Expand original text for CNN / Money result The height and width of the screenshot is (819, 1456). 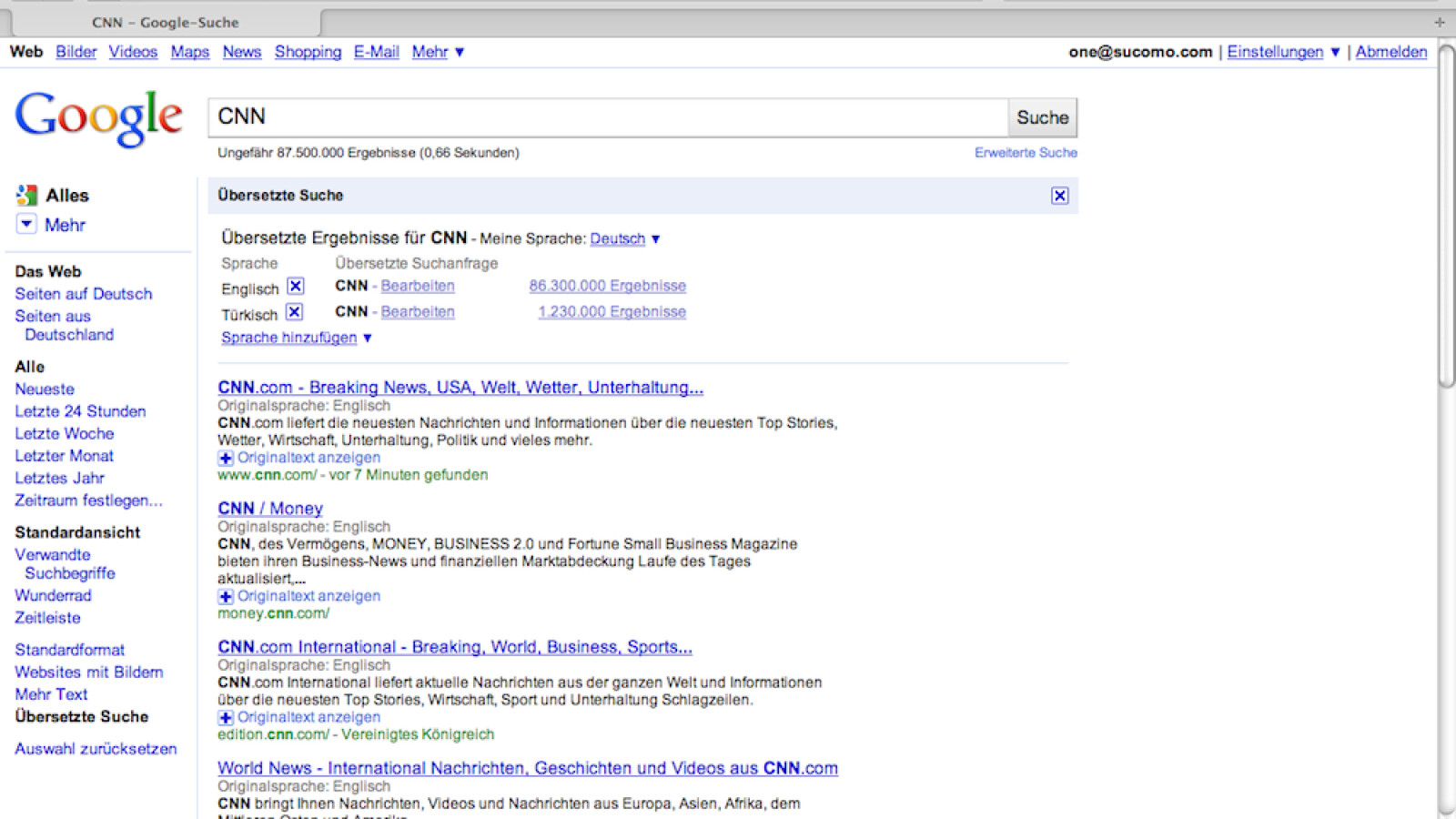click(x=226, y=596)
